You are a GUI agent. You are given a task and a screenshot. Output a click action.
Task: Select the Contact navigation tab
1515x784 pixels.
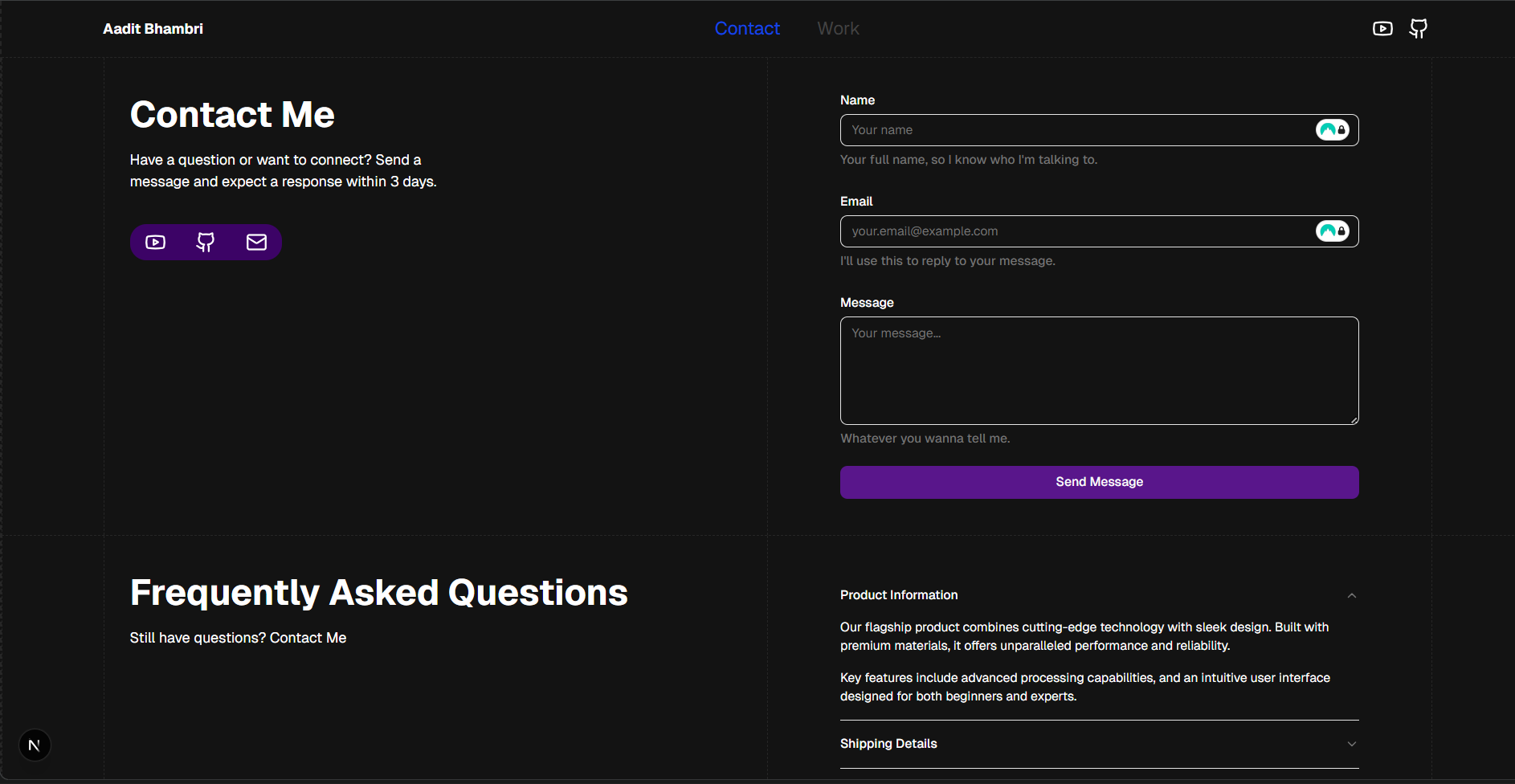pyautogui.click(x=747, y=29)
